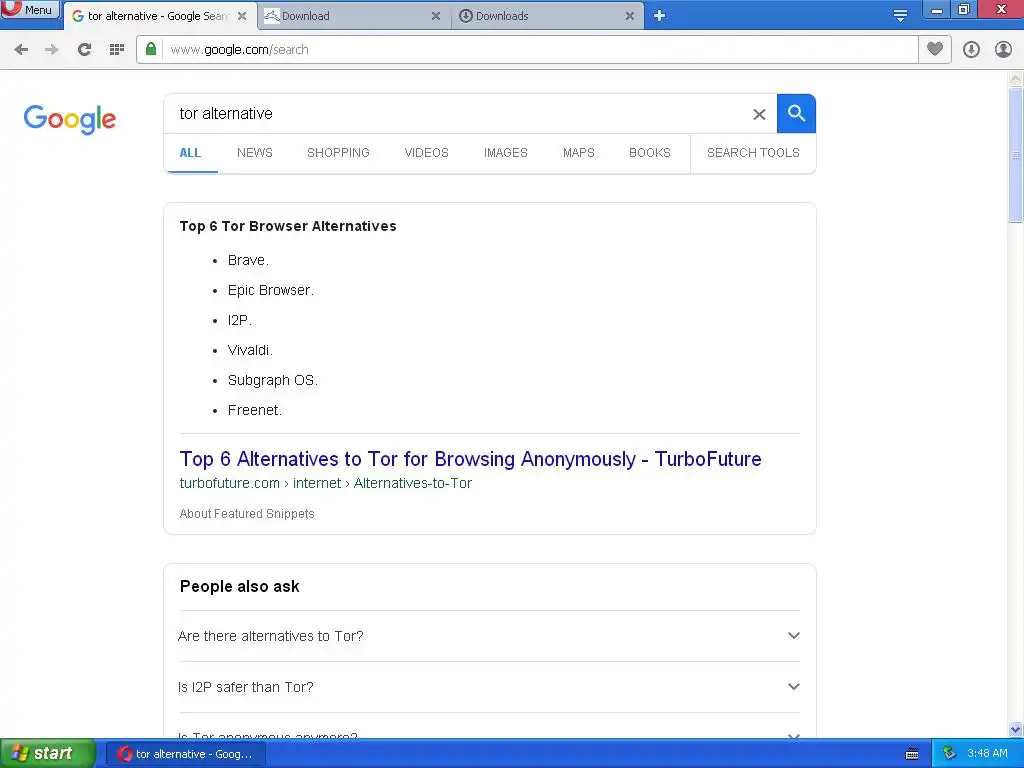Go back with the back arrow
This screenshot has width=1024, height=768.
[x=21, y=50]
